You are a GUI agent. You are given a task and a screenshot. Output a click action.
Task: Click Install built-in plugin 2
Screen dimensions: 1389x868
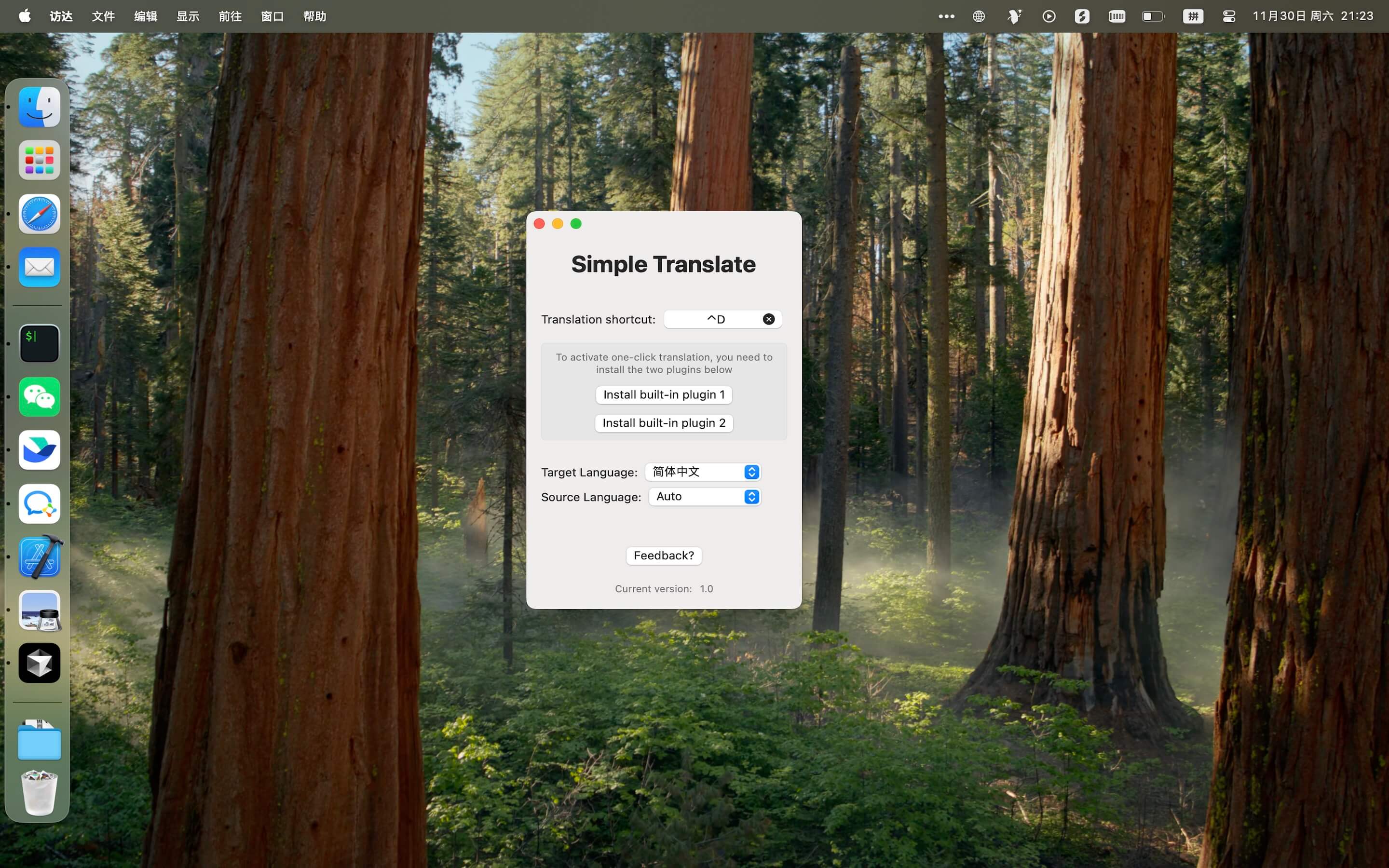664,423
